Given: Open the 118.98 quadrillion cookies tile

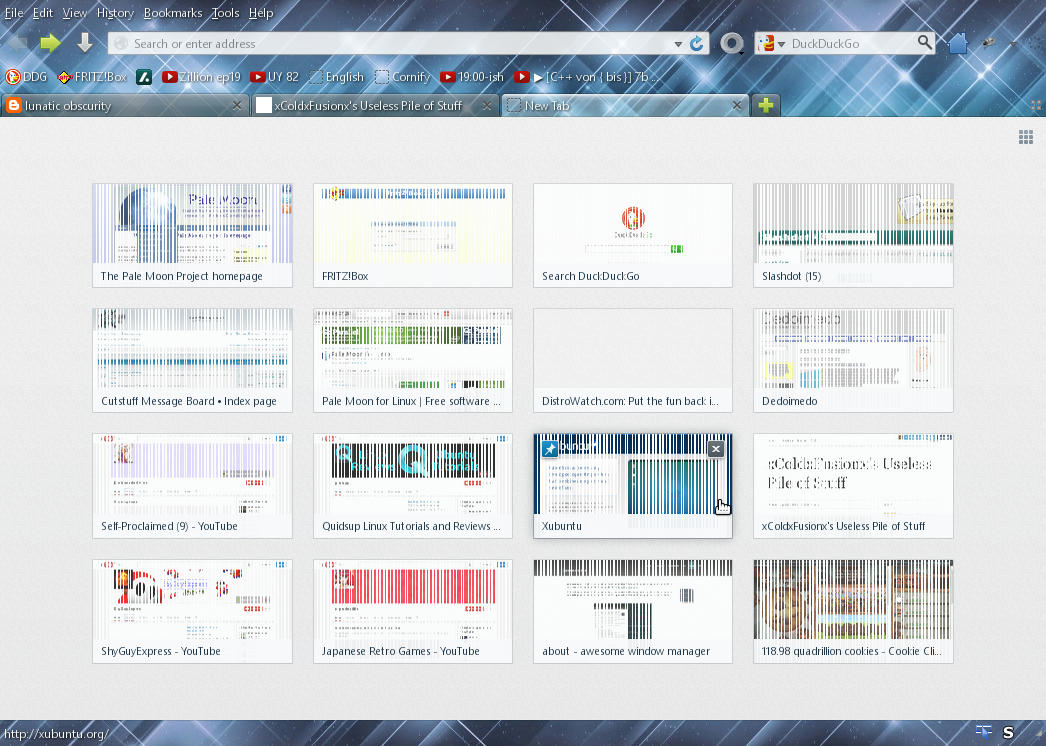Looking at the screenshot, I should pos(853,611).
